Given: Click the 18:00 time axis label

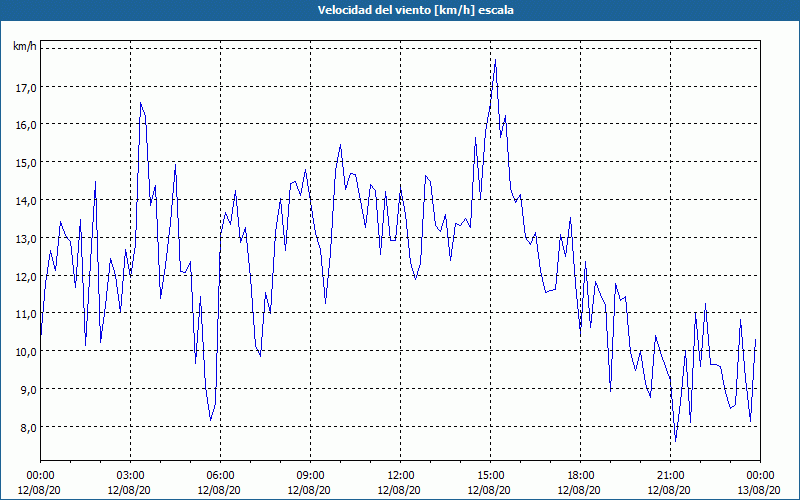Looking at the screenshot, I should click(x=580, y=476).
